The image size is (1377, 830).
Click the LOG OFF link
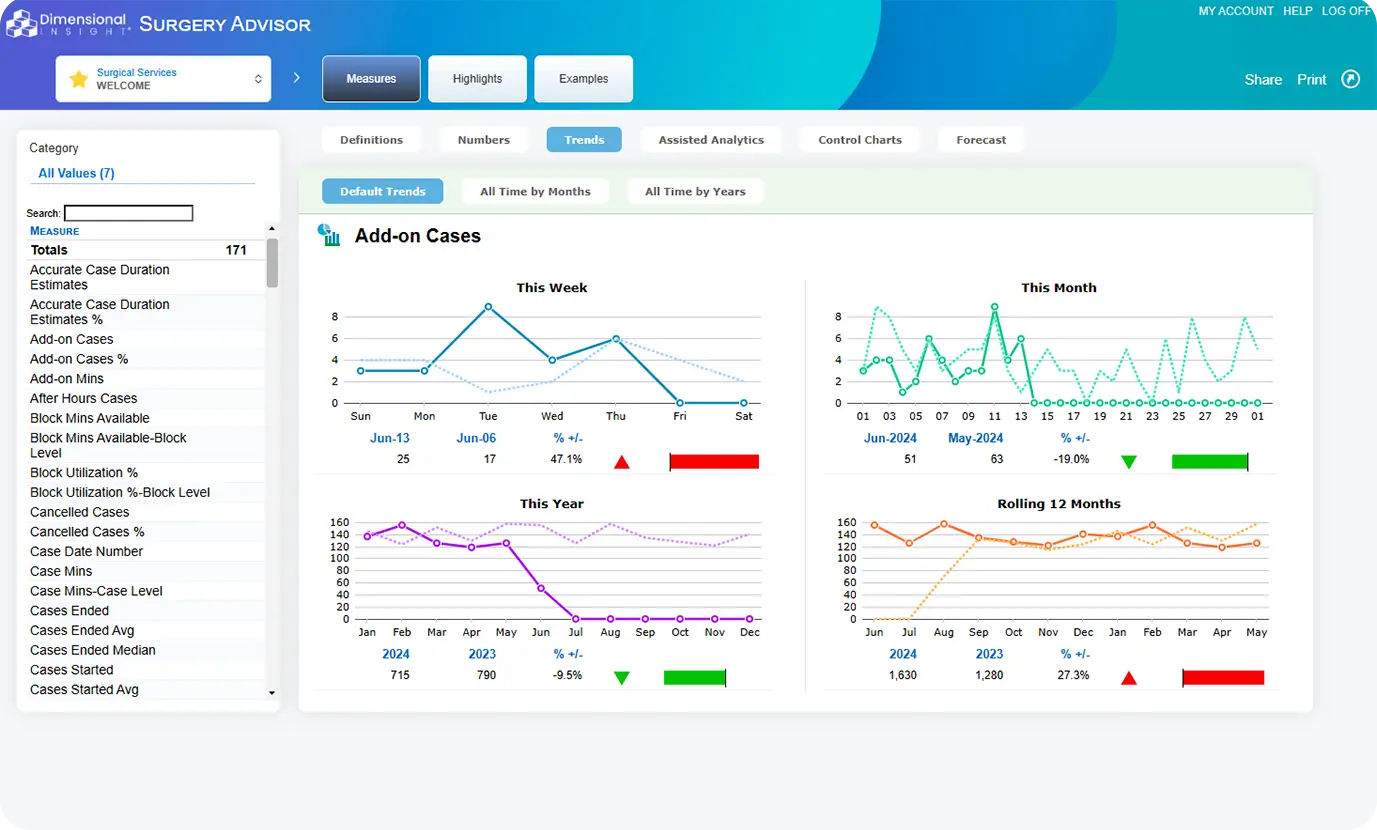click(1346, 11)
